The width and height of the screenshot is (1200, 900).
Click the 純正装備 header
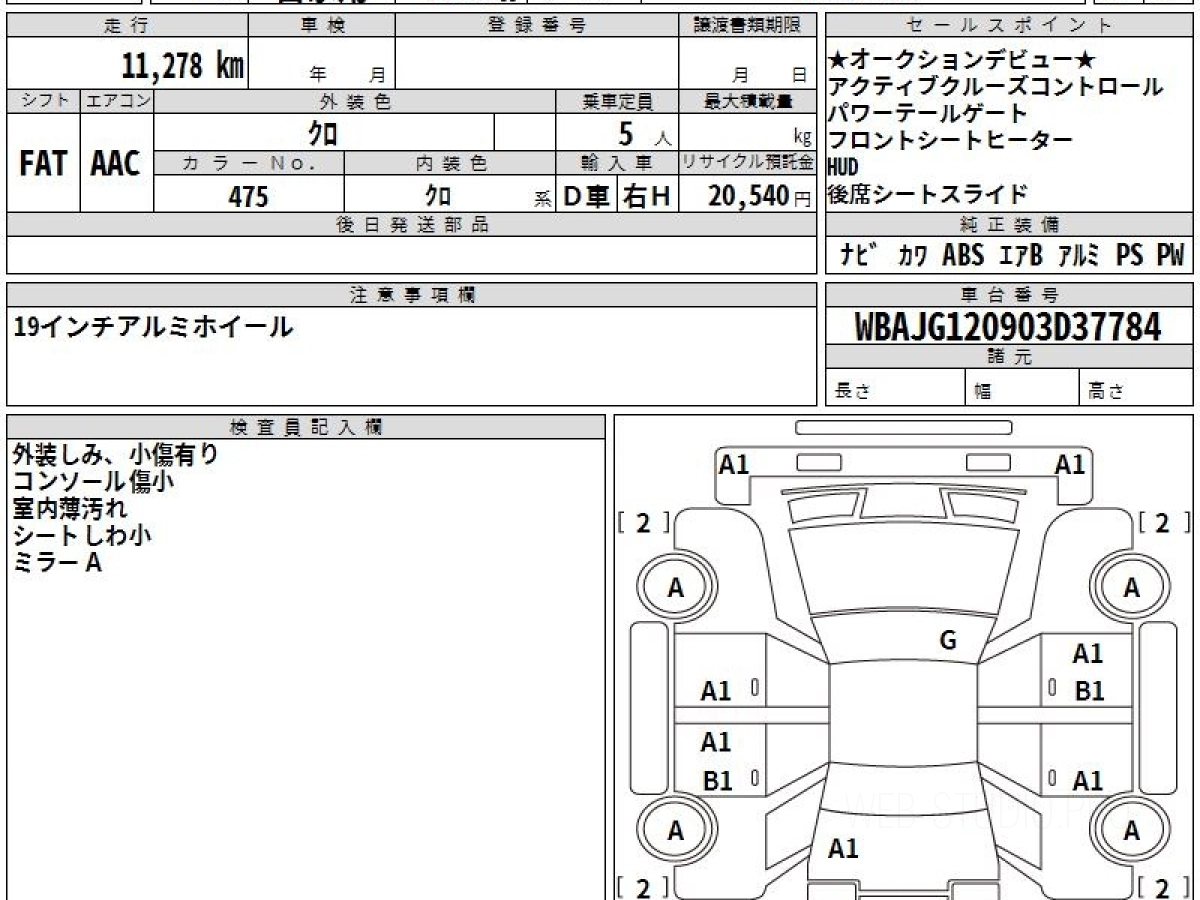1009,224
